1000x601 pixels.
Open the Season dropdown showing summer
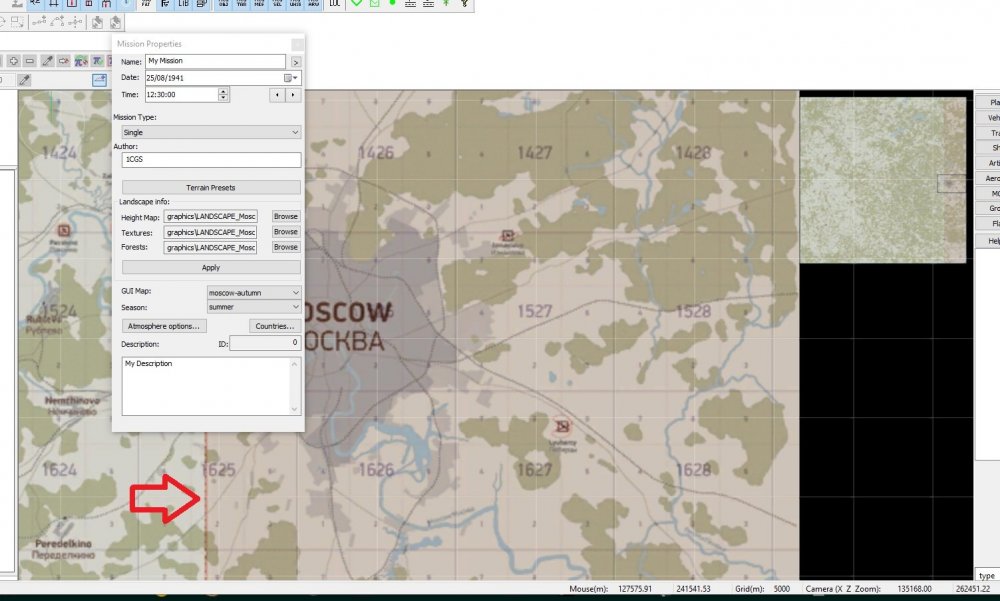253,307
